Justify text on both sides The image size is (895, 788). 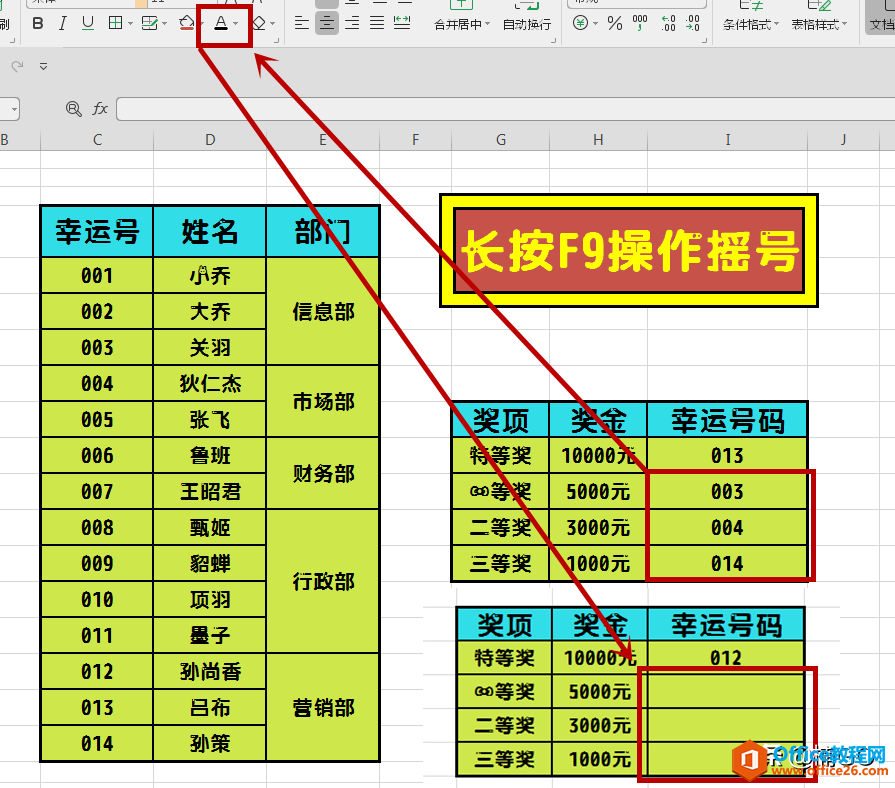377,23
